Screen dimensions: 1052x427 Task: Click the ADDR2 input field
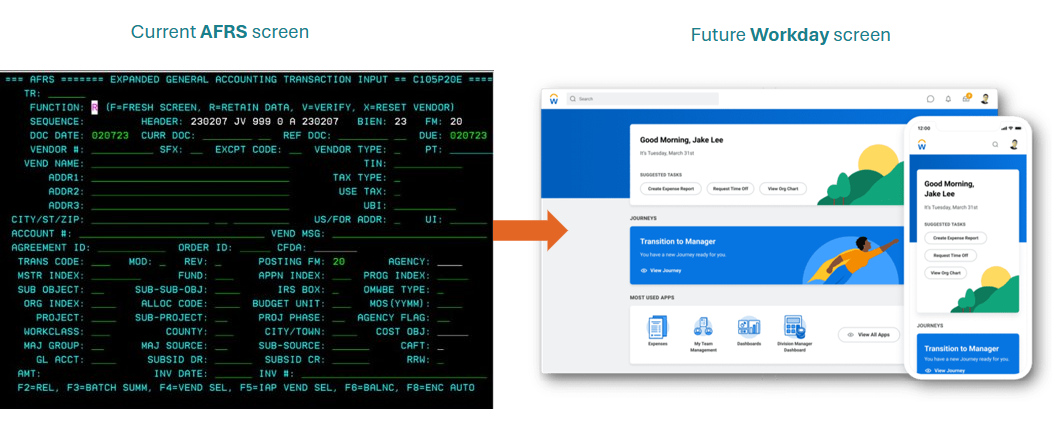191,191
